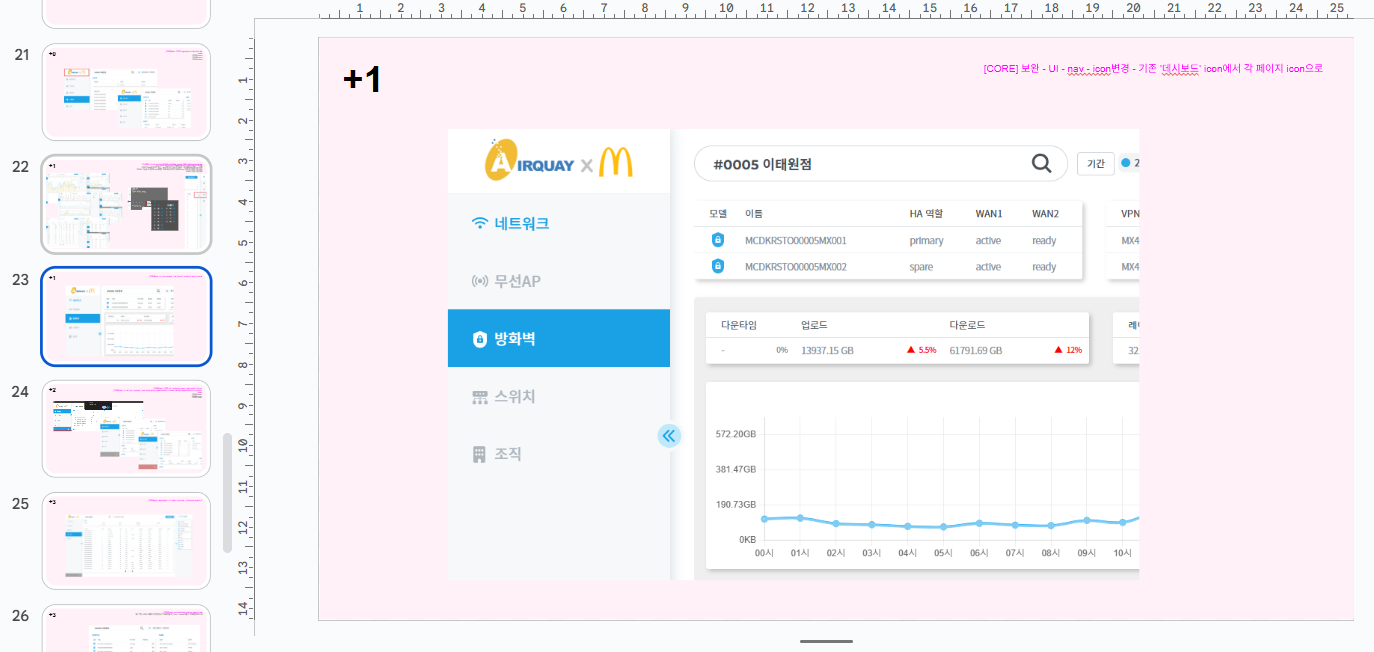Click the '61791.69 GB' download value

pos(975,350)
